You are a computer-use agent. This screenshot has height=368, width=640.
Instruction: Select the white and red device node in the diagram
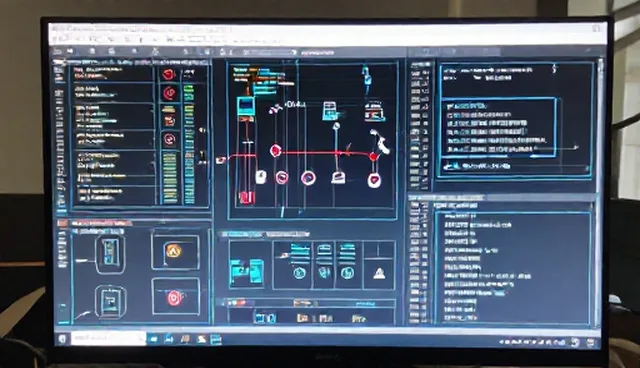point(374,111)
